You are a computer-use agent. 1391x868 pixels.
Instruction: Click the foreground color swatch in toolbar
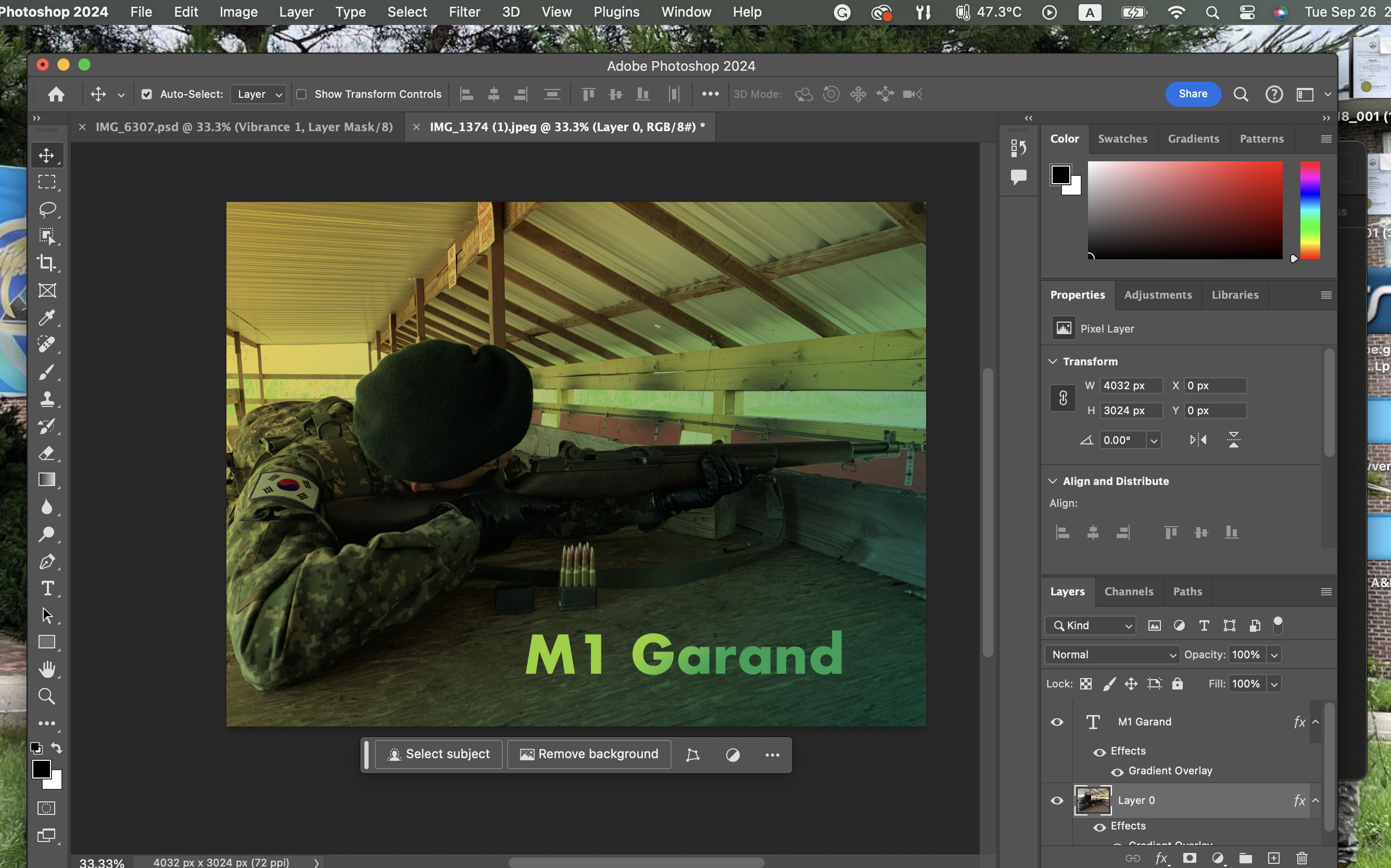(41, 769)
